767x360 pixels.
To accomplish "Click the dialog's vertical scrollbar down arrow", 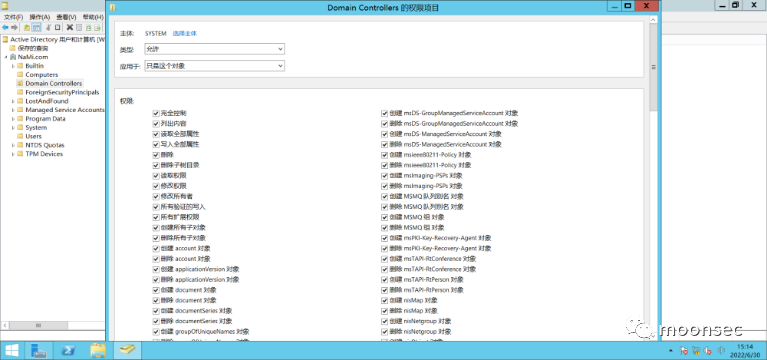I will (653, 337).
